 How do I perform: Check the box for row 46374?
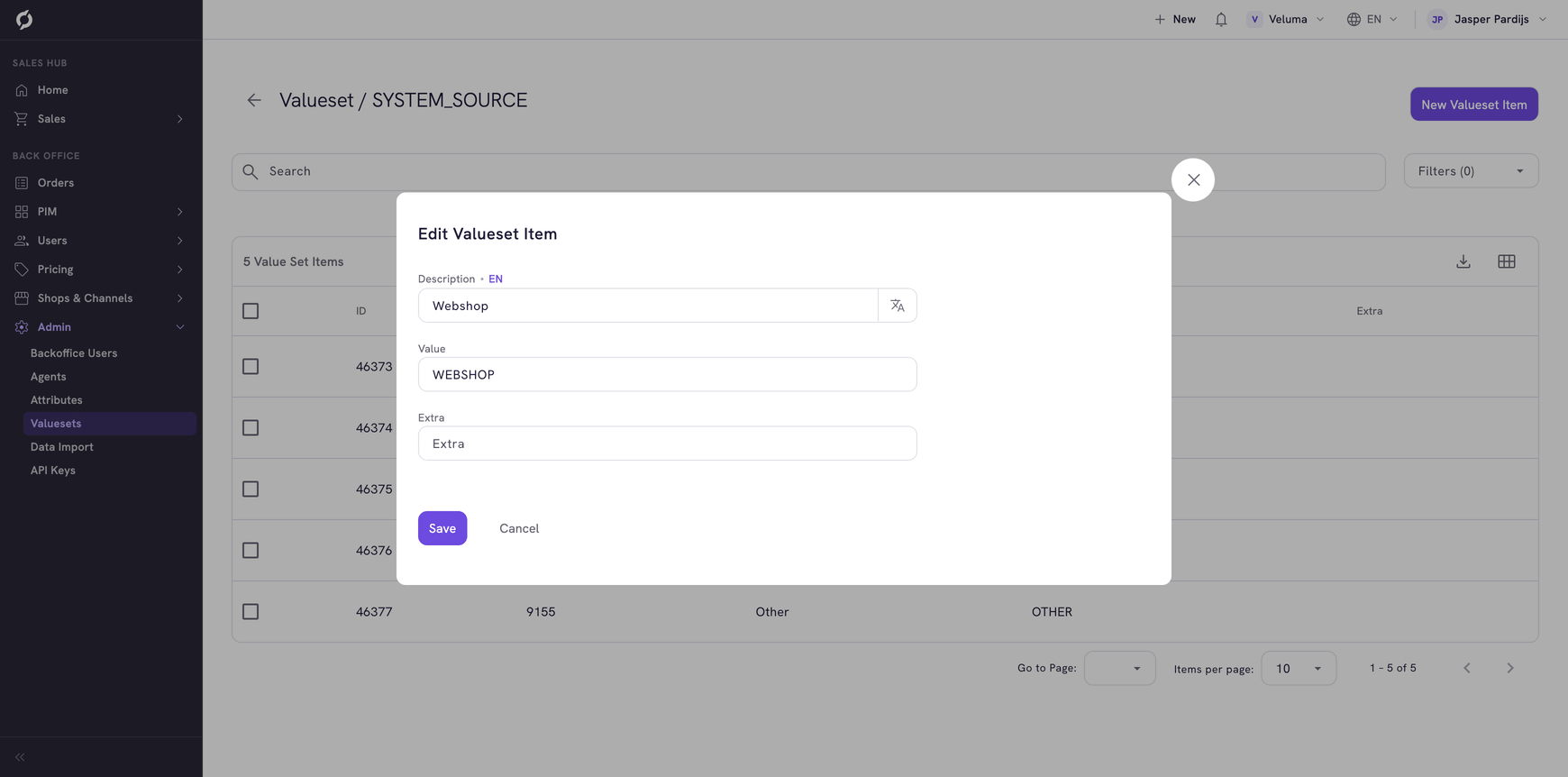[251, 428]
